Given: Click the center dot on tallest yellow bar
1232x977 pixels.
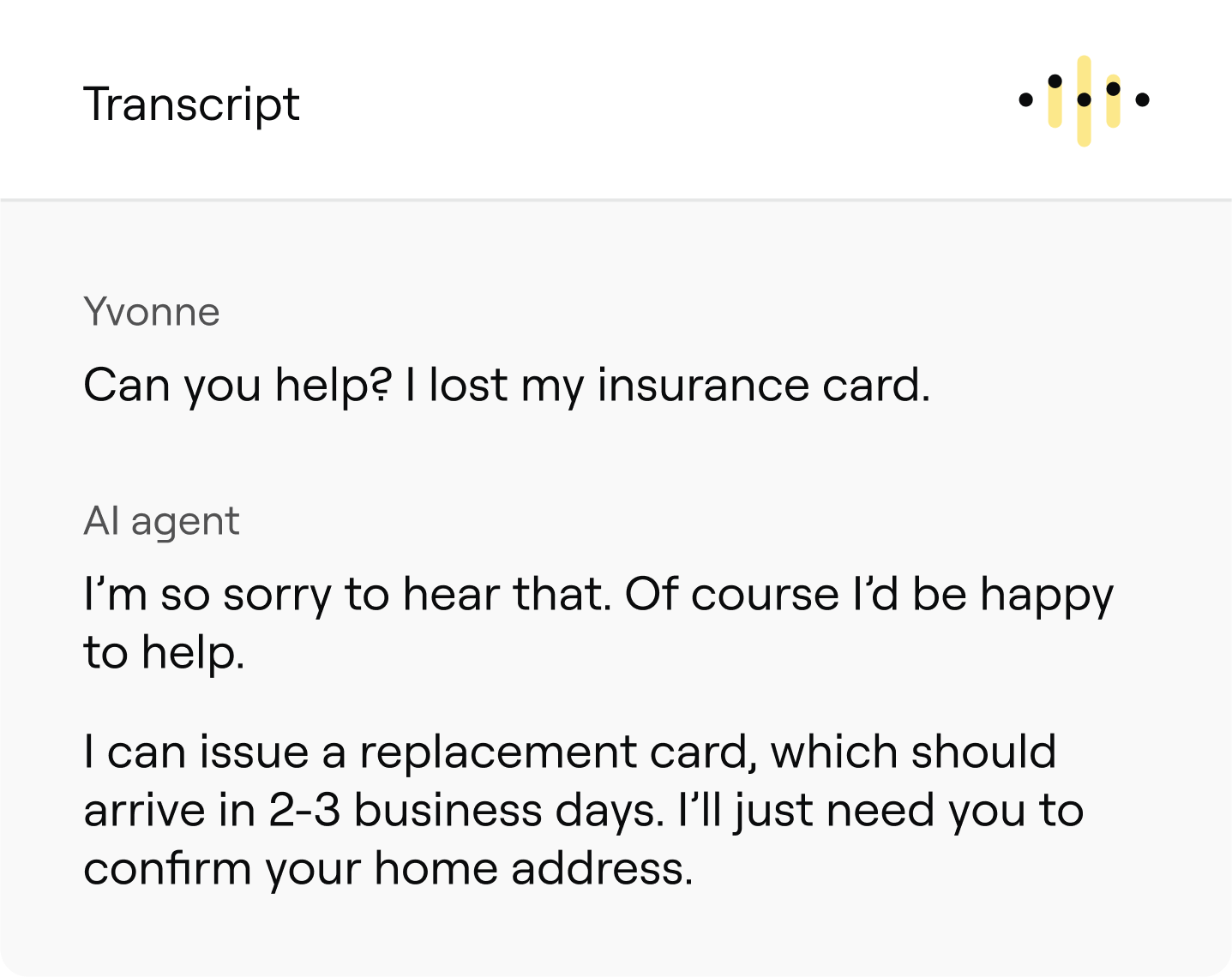Looking at the screenshot, I should coord(1084,100).
